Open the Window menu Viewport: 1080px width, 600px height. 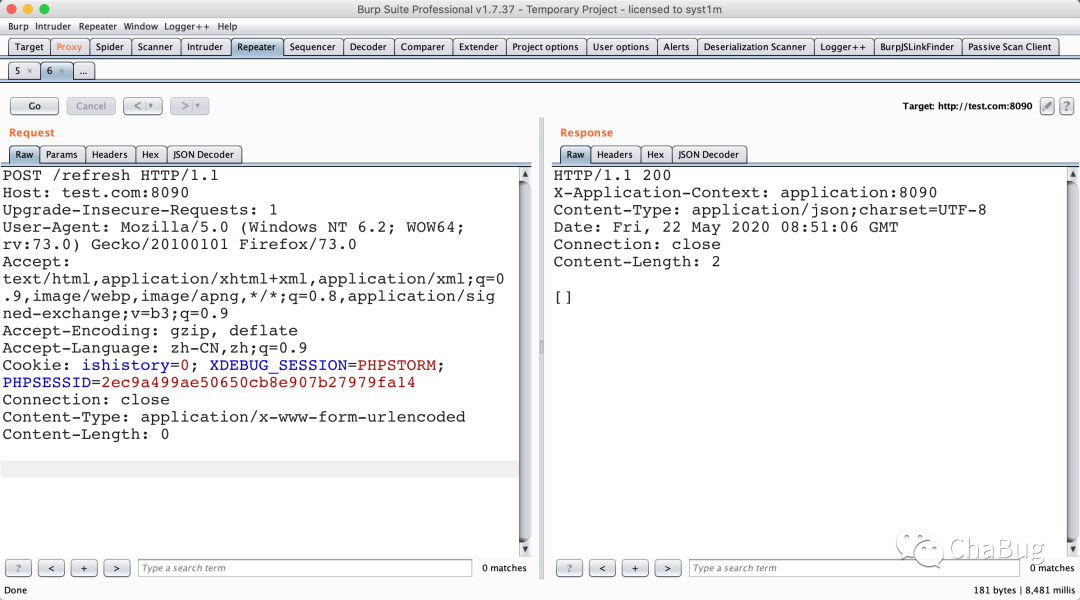pos(141,26)
